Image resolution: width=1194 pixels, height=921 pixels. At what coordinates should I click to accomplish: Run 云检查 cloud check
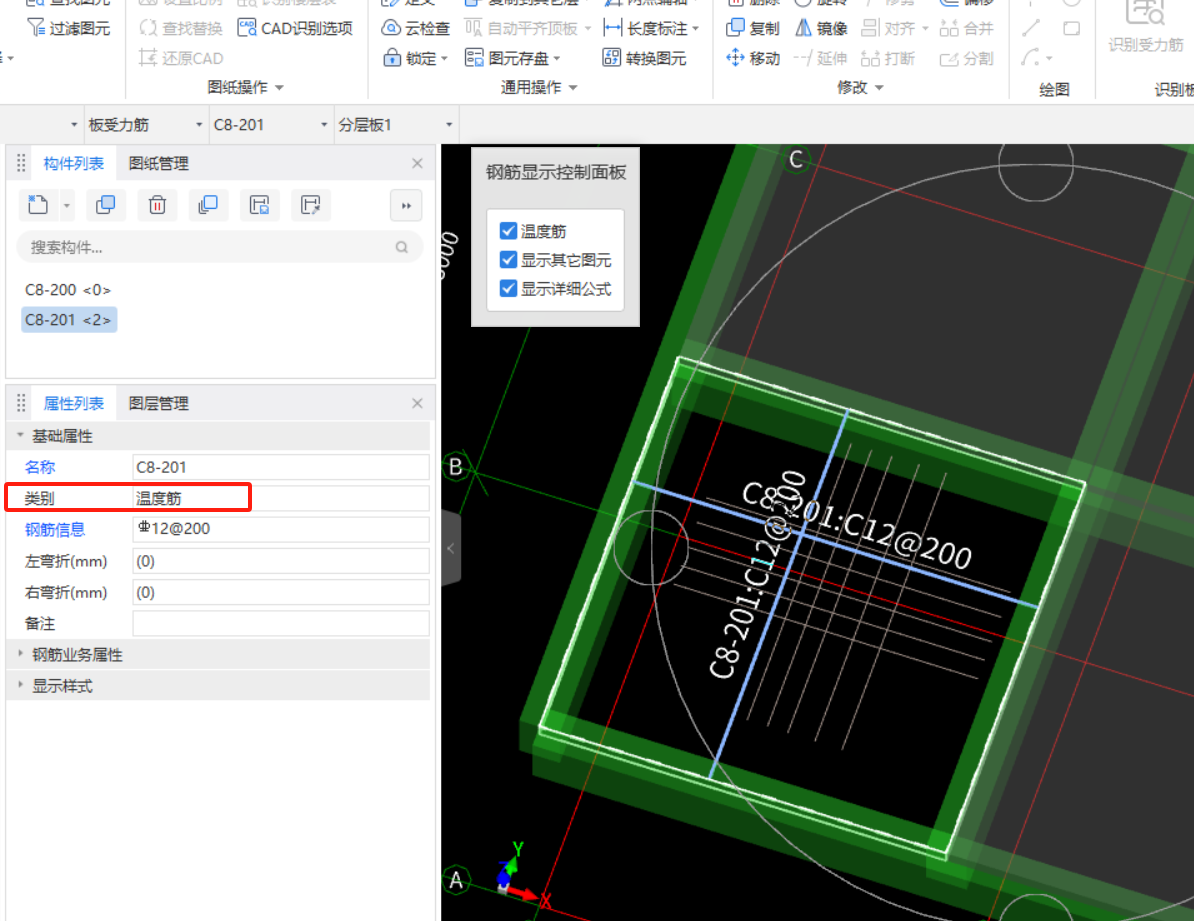[x=416, y=28]
